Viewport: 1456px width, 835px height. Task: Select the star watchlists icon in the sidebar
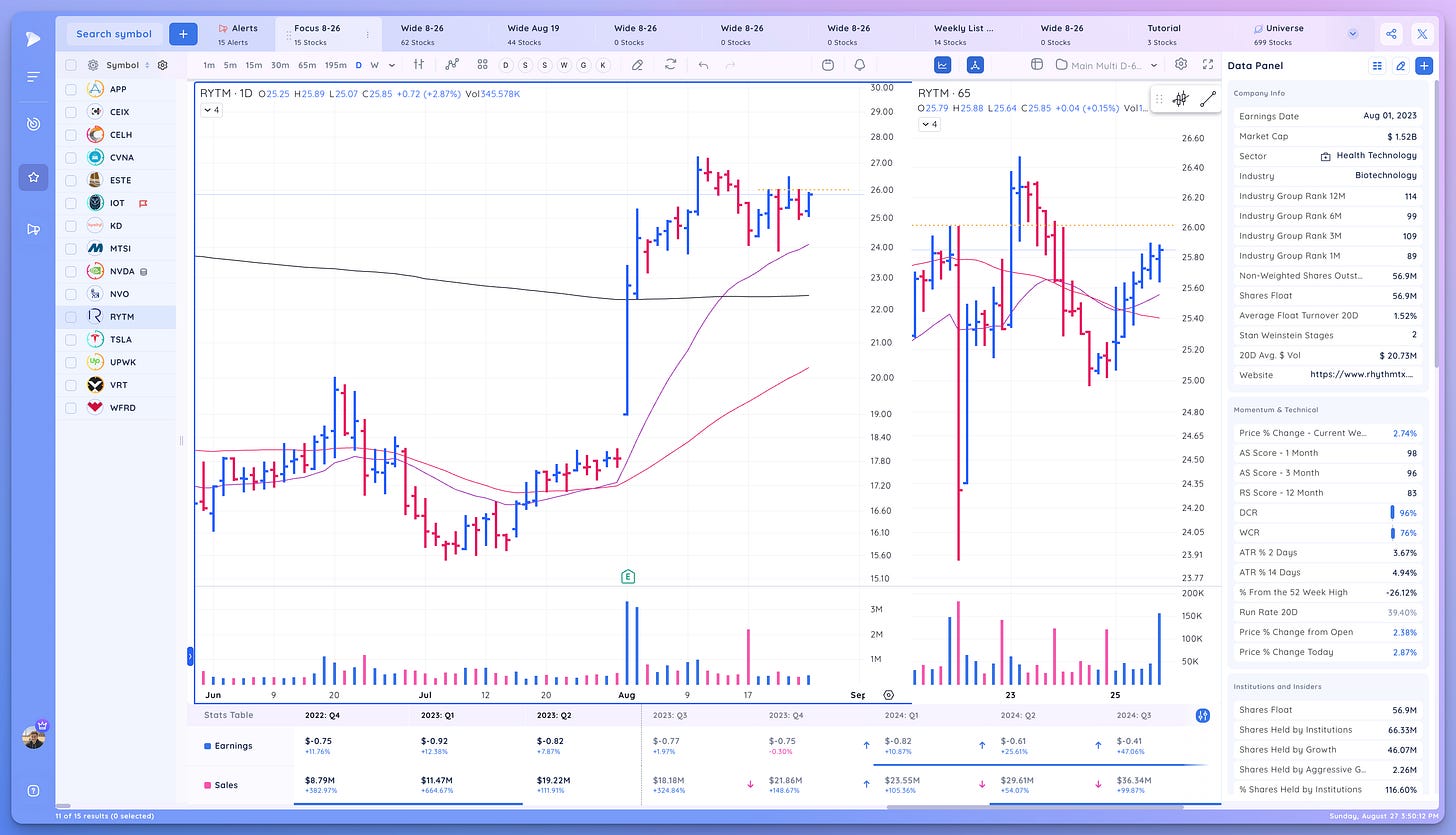point(33,177)
